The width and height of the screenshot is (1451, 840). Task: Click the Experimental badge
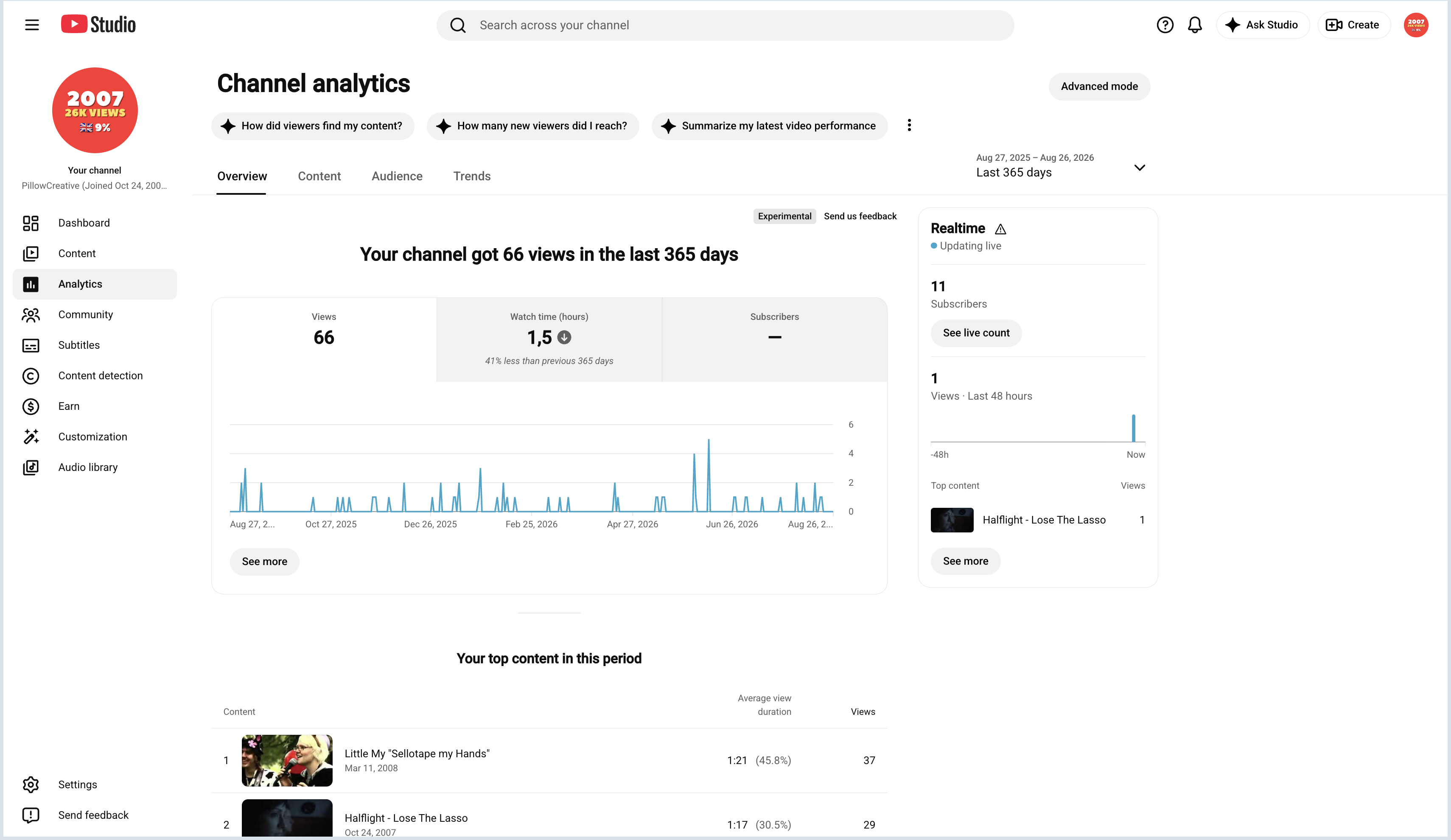click(x=784, y=216)
